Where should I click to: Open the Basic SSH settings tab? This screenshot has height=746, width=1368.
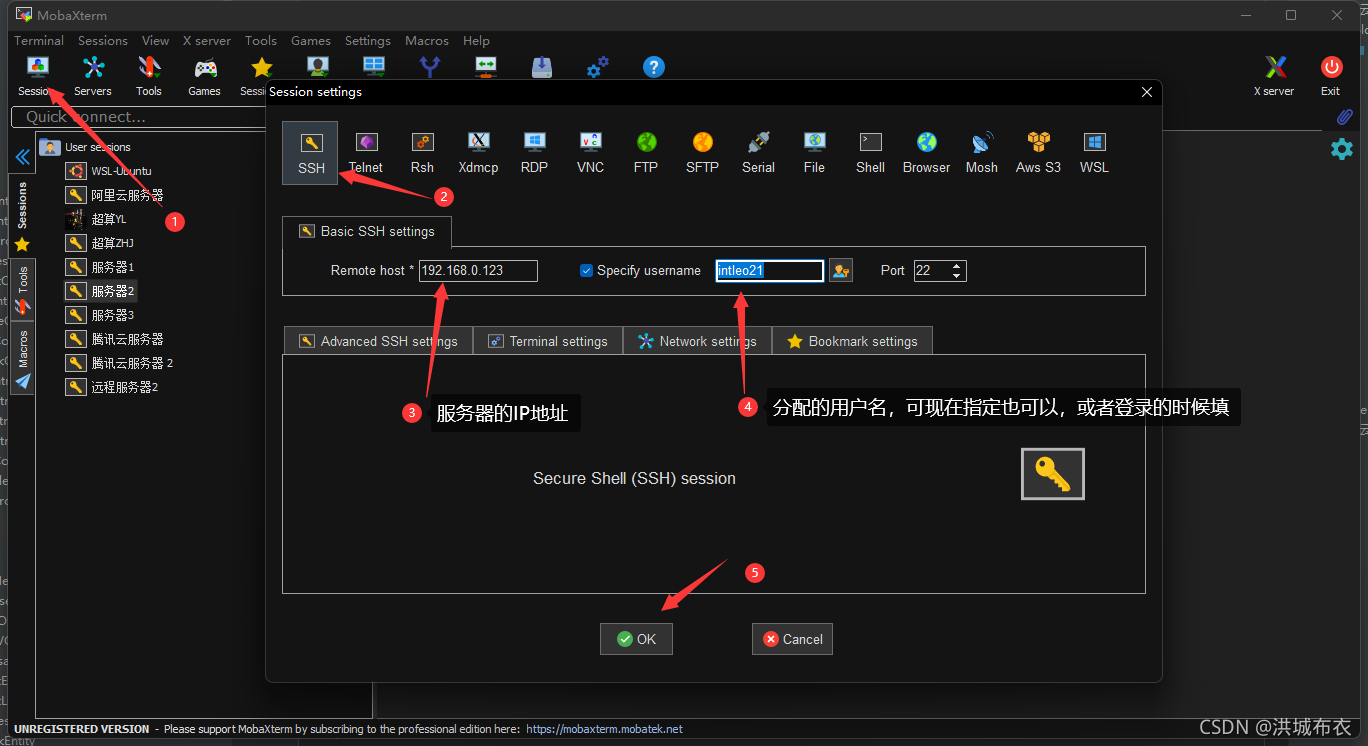366,231
